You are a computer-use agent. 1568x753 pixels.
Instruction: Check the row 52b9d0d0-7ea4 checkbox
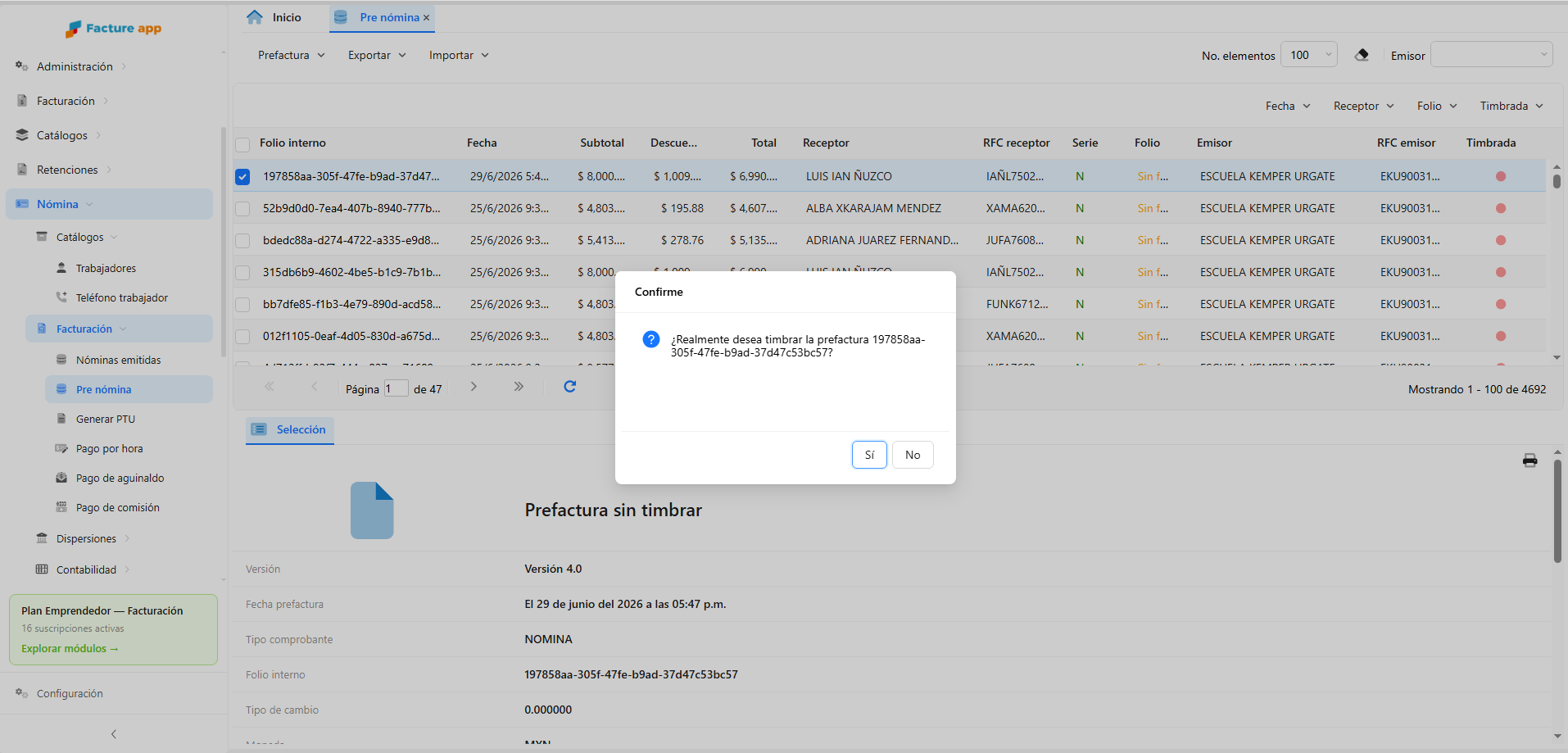[x=242, y=208]
